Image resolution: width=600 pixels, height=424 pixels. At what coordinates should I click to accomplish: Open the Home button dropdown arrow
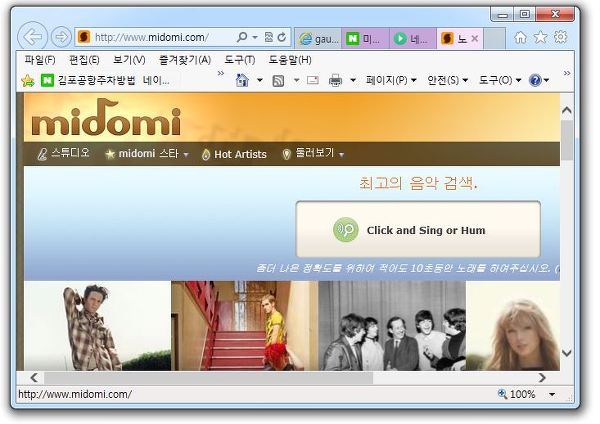[x=260, y=80]
